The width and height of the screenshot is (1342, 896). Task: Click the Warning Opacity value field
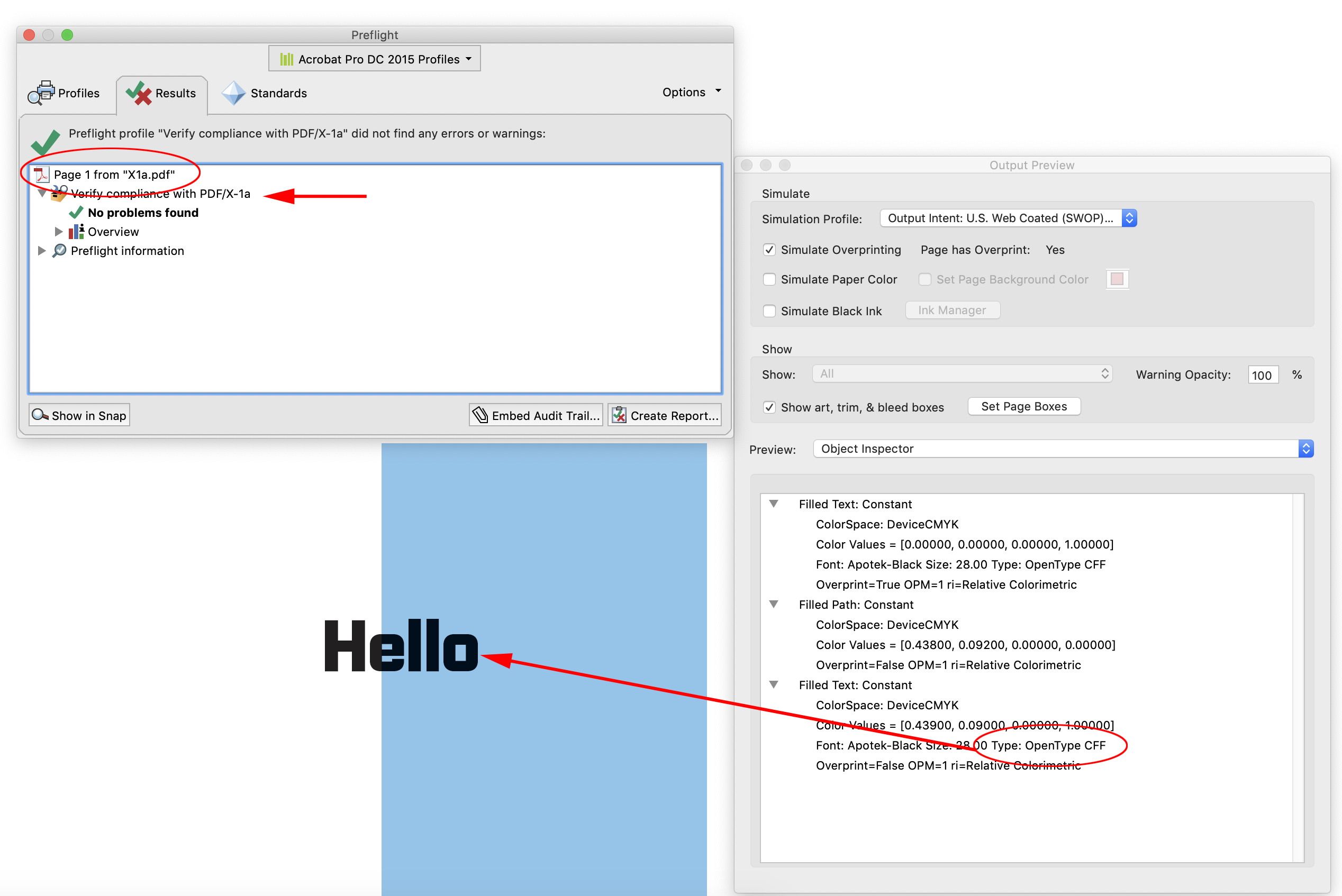tap(1263, 374)
